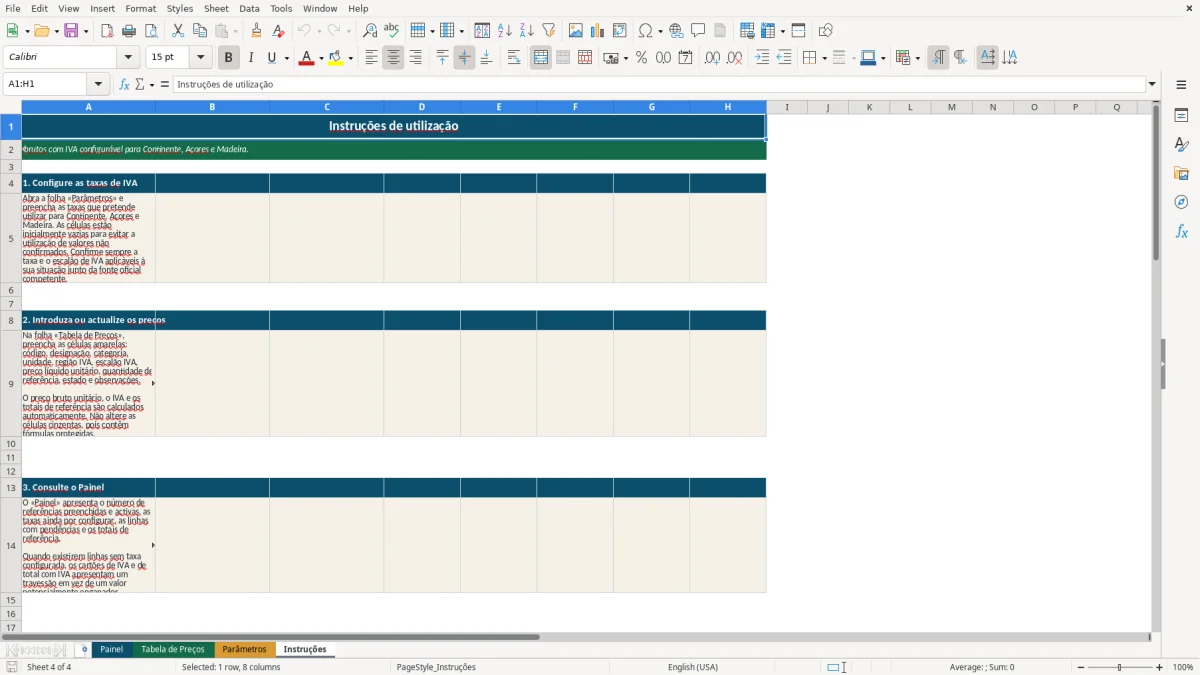1200x675 pixels.
Task: Click Sort Ascending icon
Action: 505,31
